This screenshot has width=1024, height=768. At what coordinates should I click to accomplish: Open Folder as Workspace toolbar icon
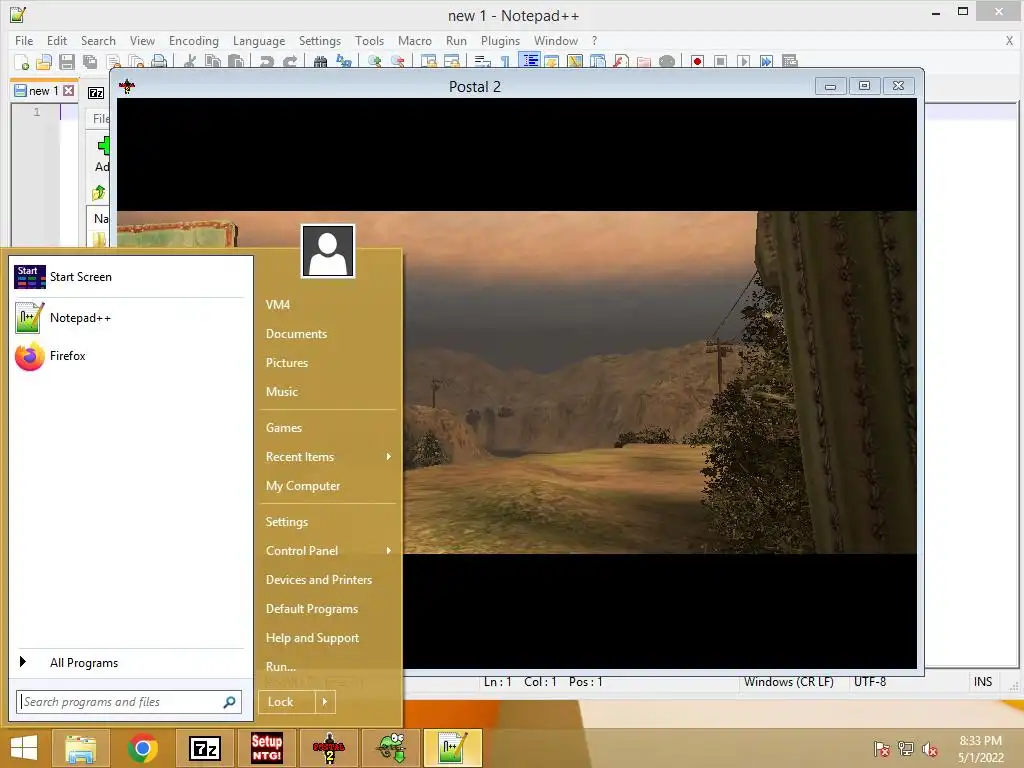[643, 62]
